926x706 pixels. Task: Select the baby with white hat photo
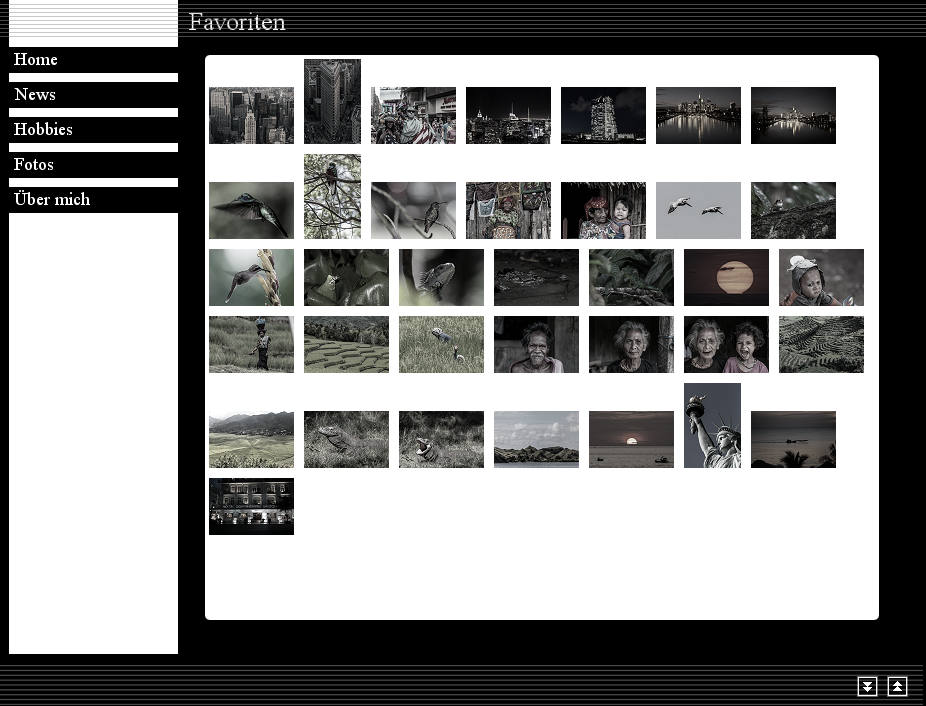(821, 277)
